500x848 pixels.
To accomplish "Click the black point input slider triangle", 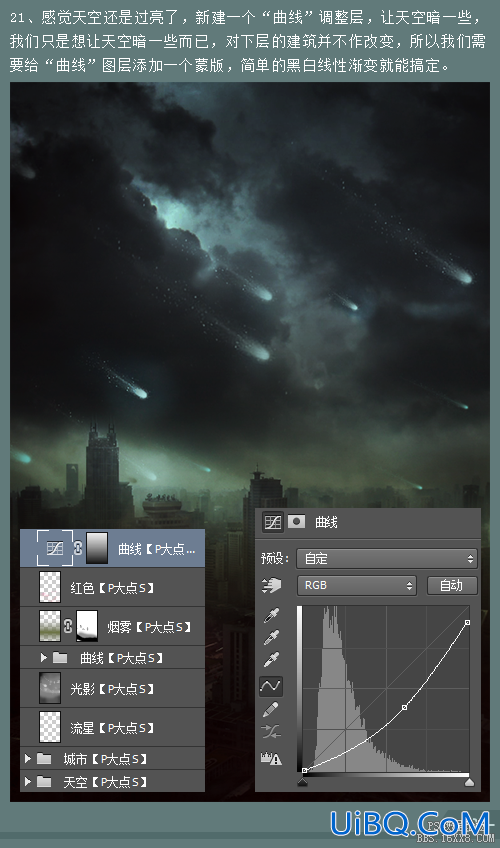I will (x=303, y=781).
